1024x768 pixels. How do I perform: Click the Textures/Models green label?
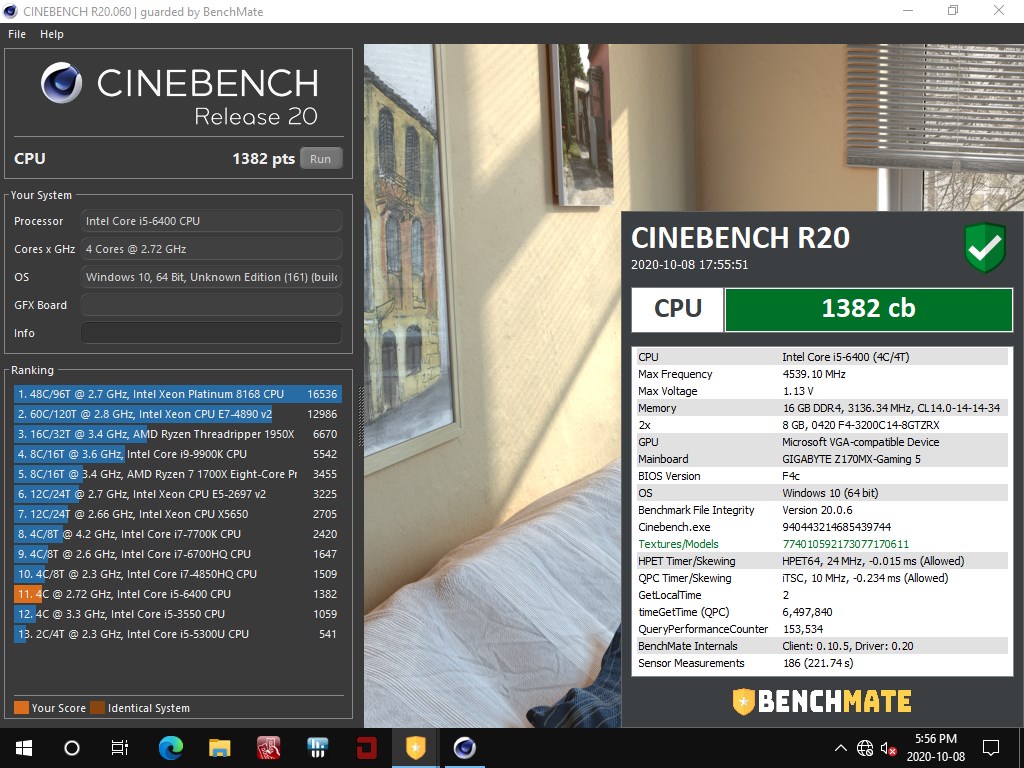pos(678,544)
